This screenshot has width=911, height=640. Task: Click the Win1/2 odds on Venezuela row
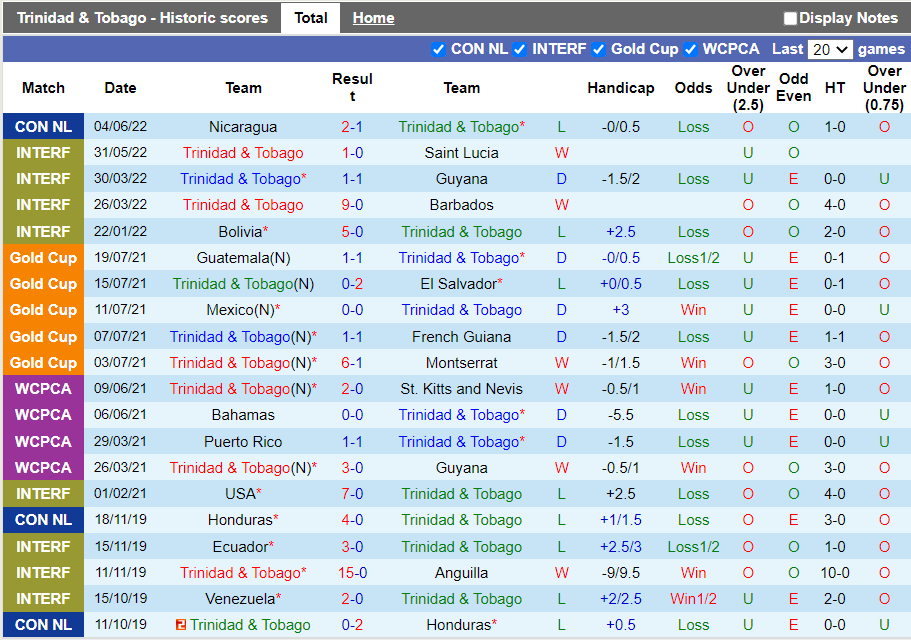693,599
